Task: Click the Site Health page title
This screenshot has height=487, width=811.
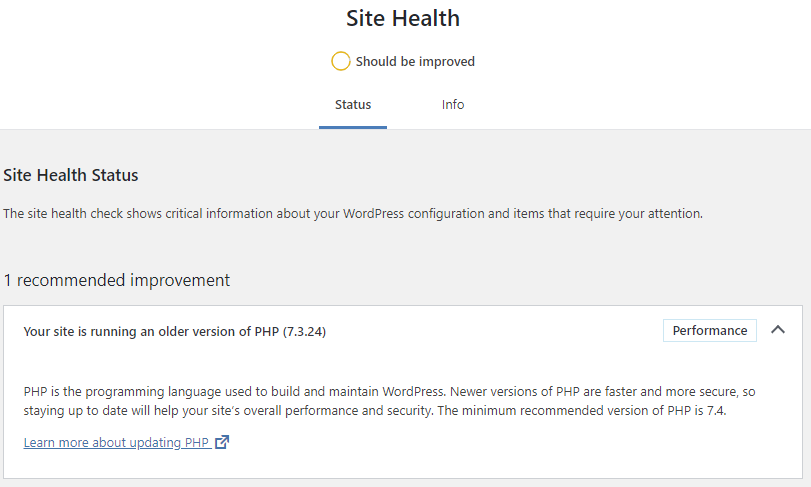Action: (x=403, y=19)
